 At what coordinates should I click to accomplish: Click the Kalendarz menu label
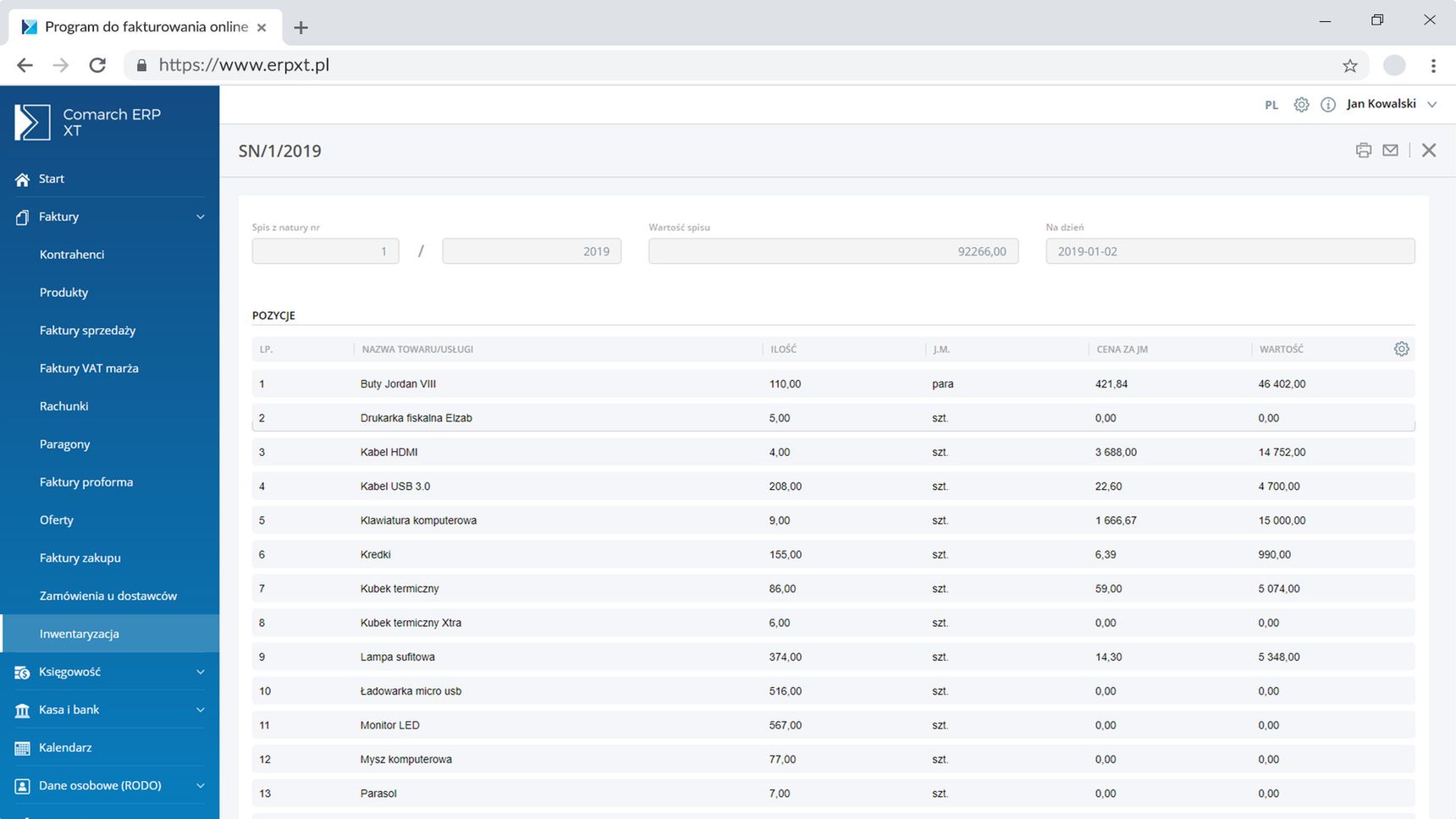(x=65, y=748)
